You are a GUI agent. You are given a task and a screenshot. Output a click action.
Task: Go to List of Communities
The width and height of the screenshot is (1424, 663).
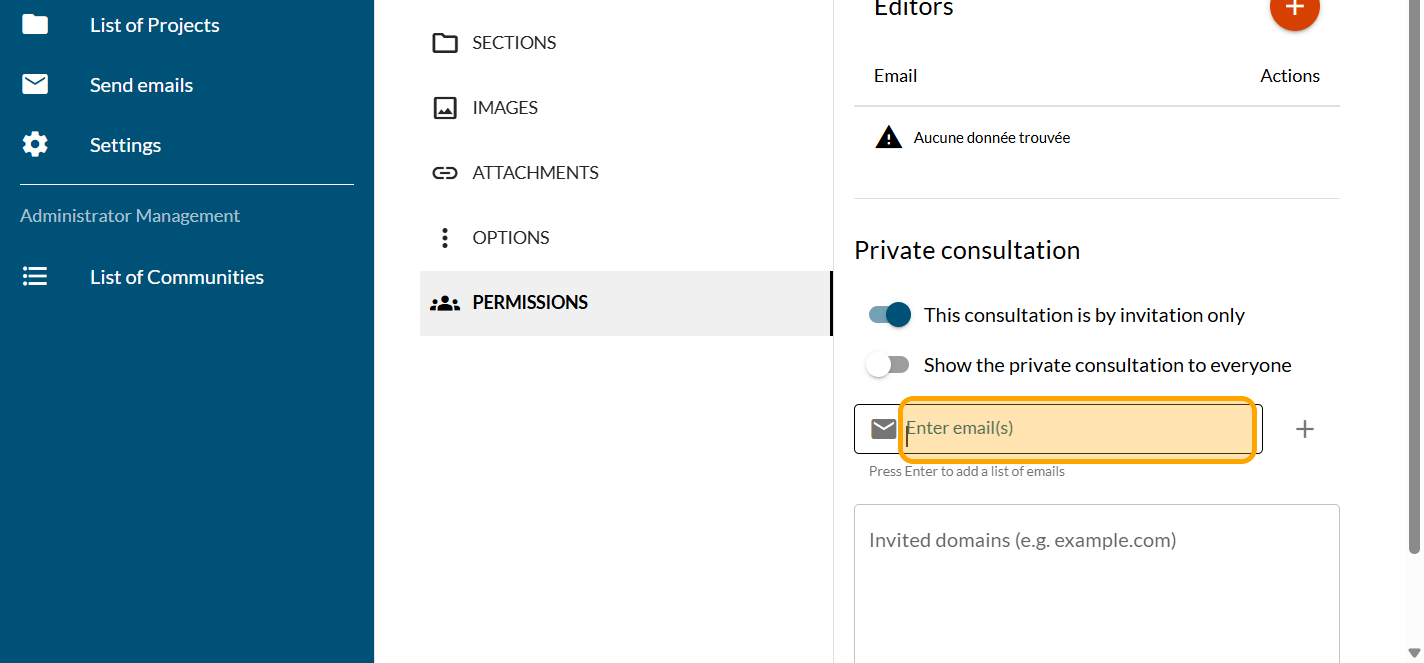pyautogui.click(x=176, y=277)
